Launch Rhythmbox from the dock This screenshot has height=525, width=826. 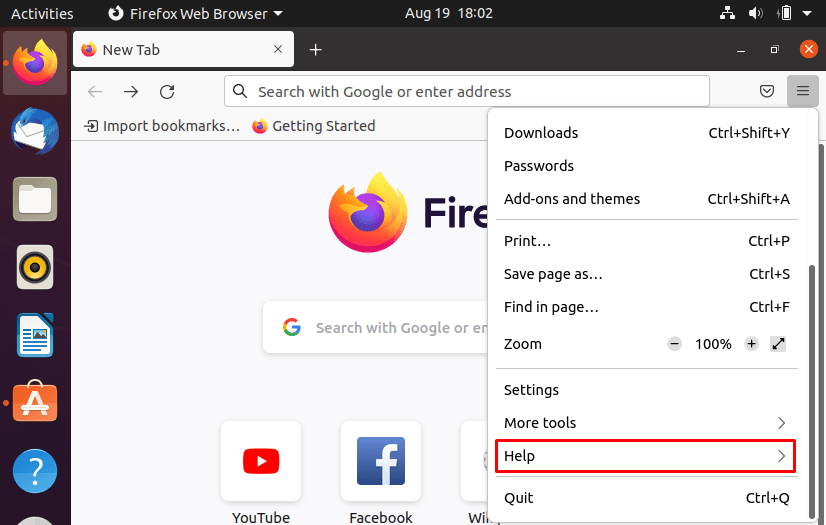pyautogui.click(x=35, y=267)
